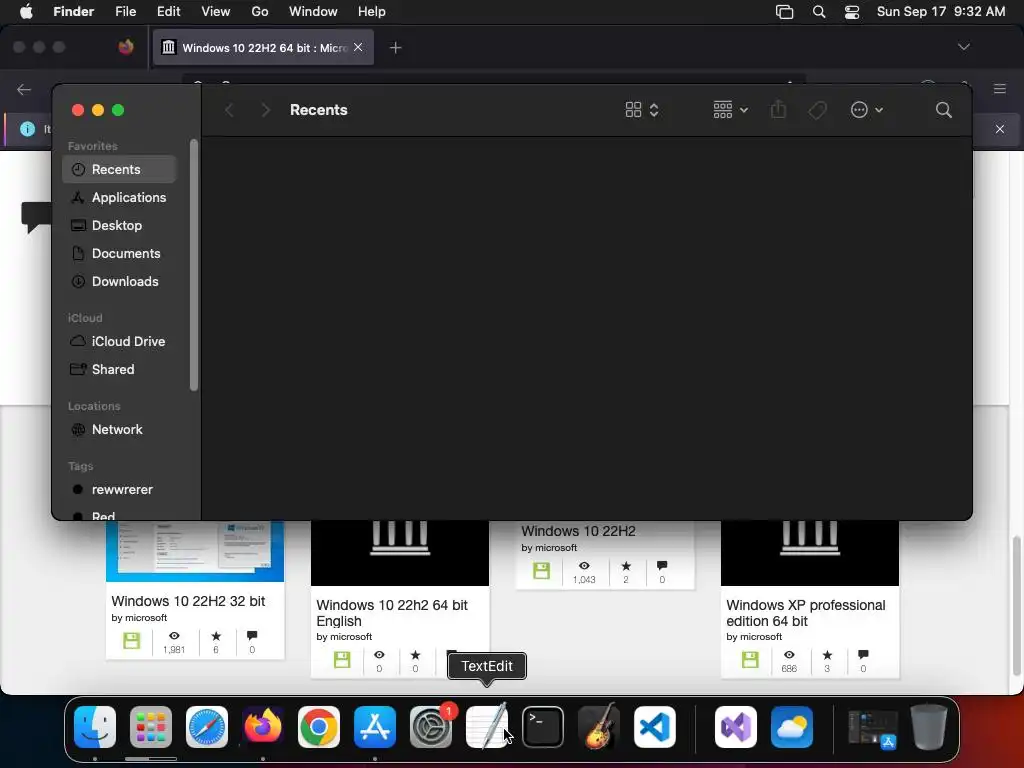Viewport: 1024px width, 768px height.
Task: Change Finder view mode icon grid
Action: [642, 110]
